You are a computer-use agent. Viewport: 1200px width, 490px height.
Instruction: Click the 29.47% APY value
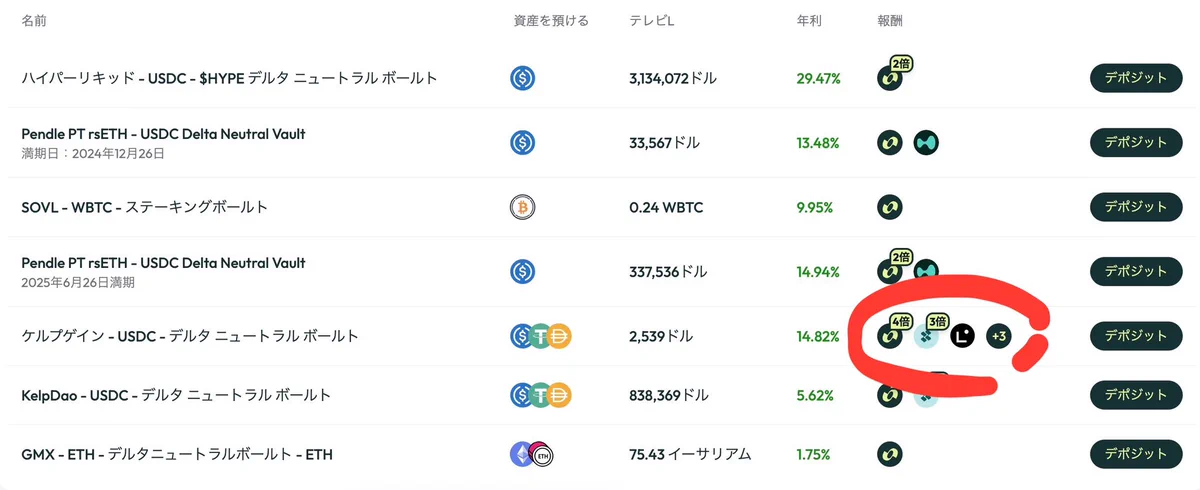pos(818,78)
